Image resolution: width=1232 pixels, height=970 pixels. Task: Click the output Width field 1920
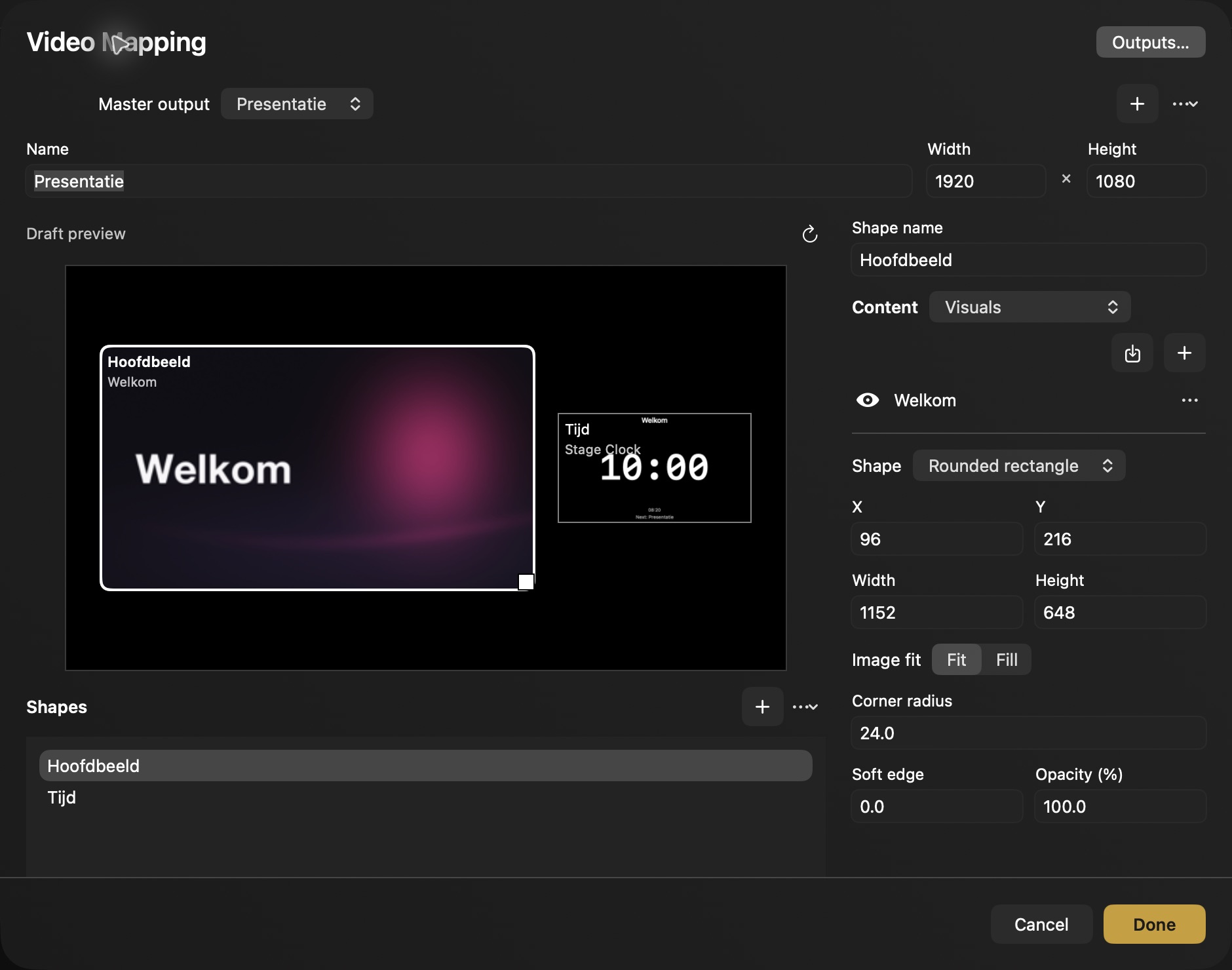[x=986, y=181]
